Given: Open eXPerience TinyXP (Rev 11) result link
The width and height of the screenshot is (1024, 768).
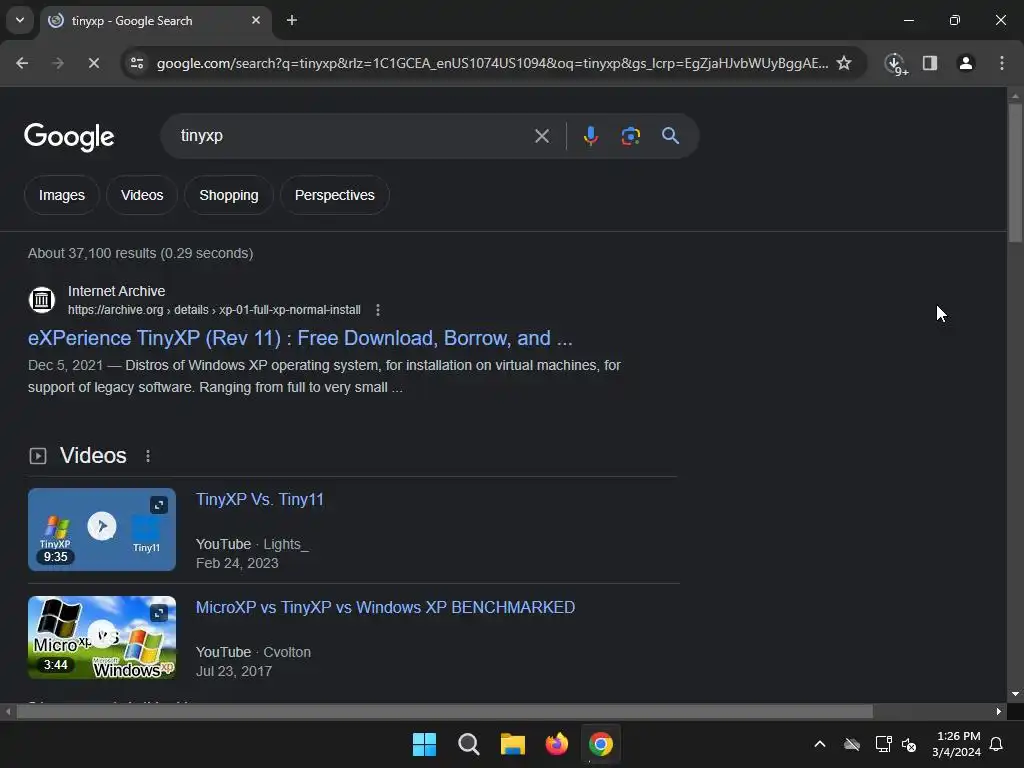Looking at the screenshot, I should (300, 338).
